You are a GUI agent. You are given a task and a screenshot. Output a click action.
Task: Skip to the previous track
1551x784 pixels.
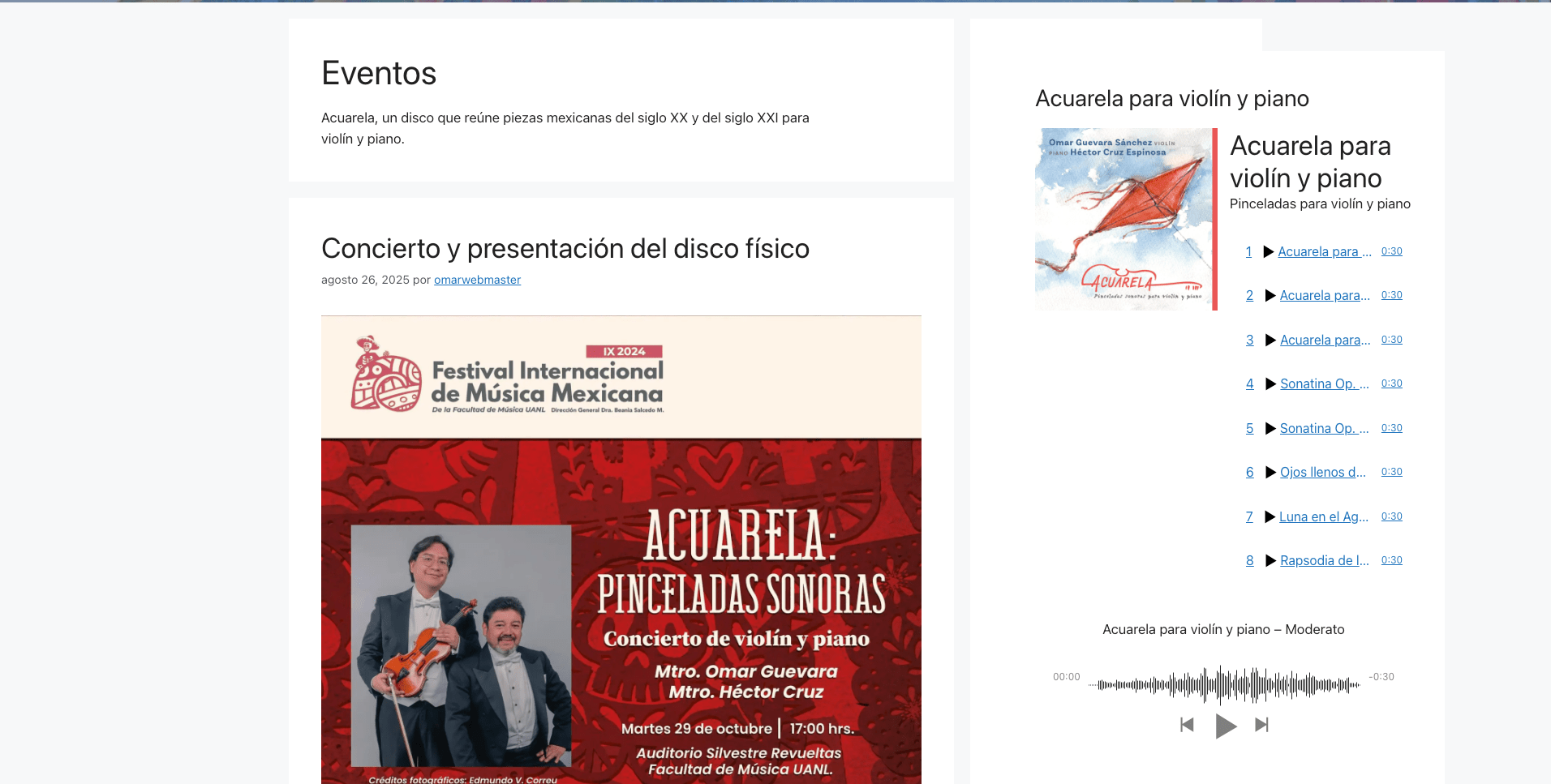click(1187, 725)
